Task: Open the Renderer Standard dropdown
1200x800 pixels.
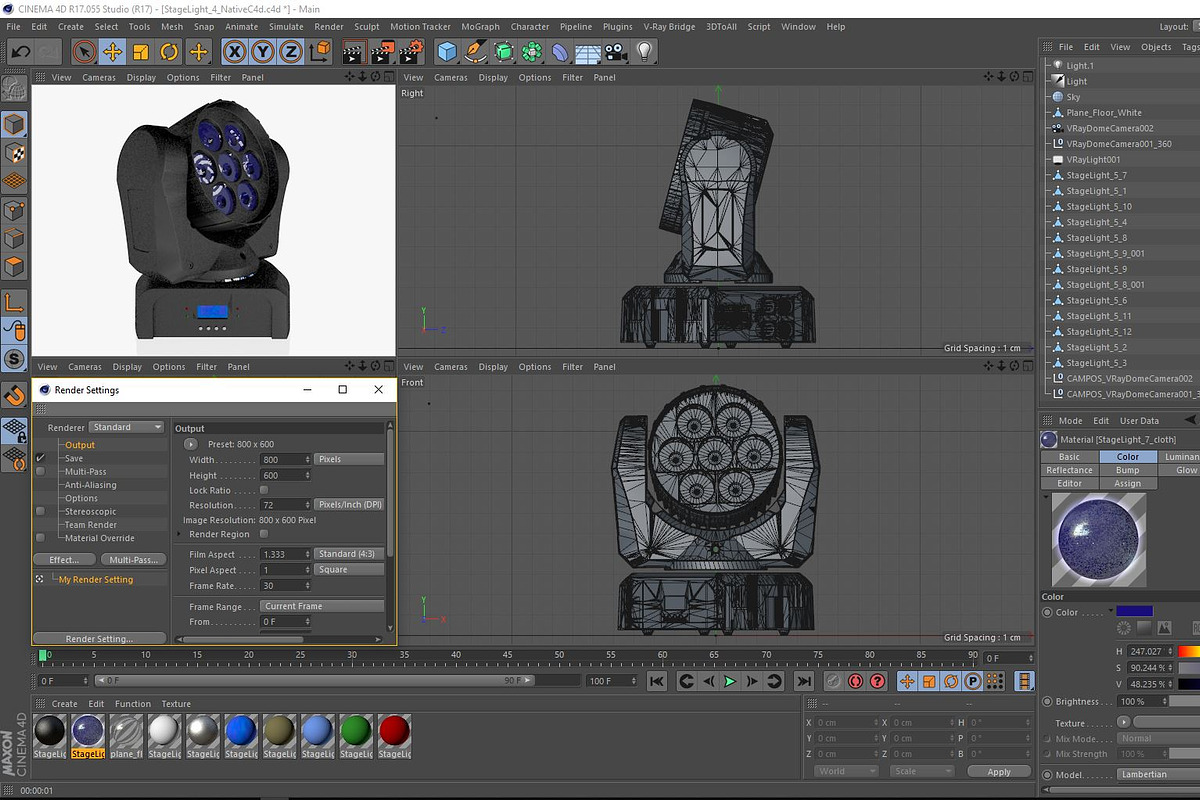Action: (x=127, y=427)
